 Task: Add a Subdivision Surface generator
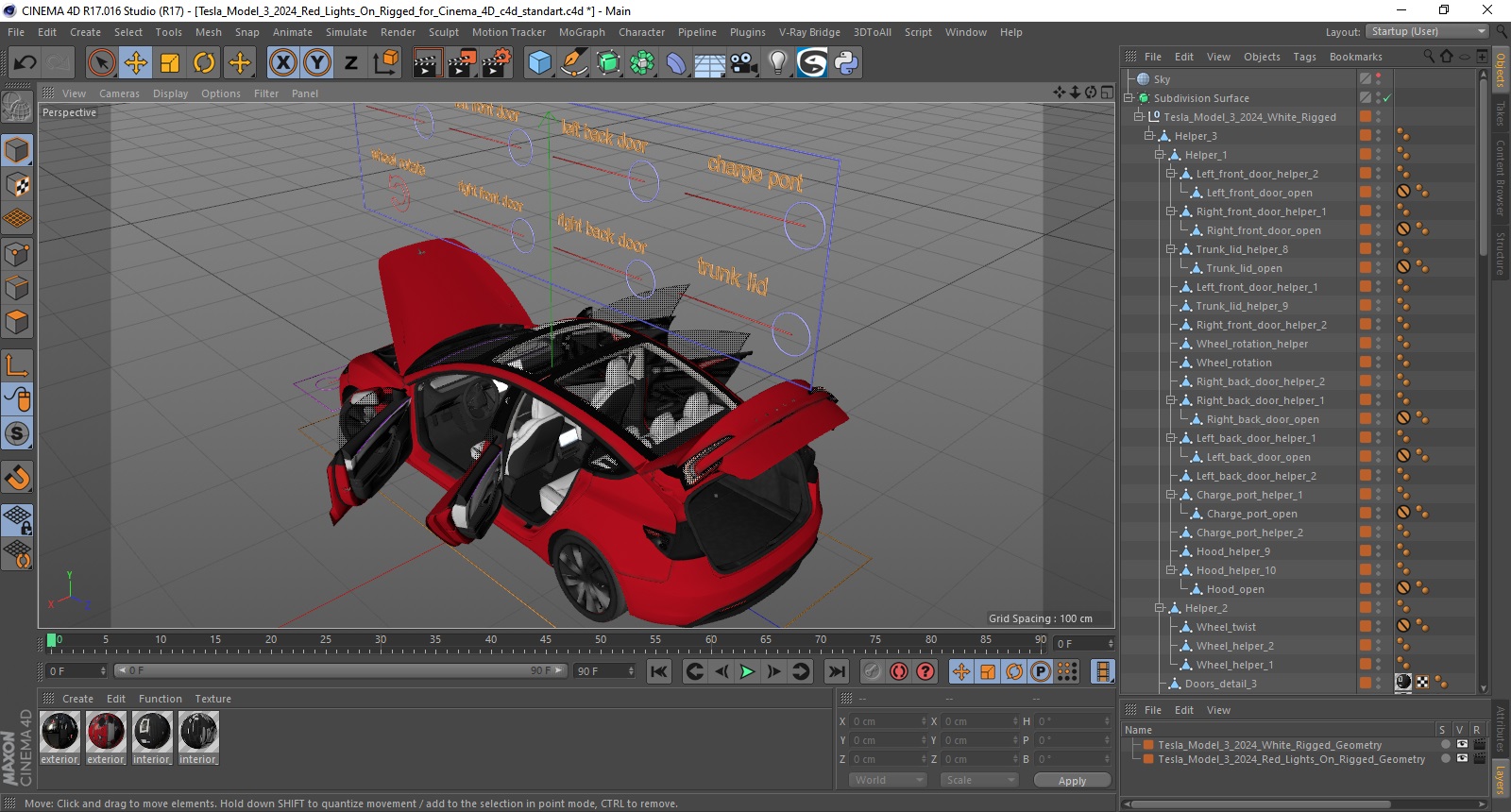(x=608, y=63)
